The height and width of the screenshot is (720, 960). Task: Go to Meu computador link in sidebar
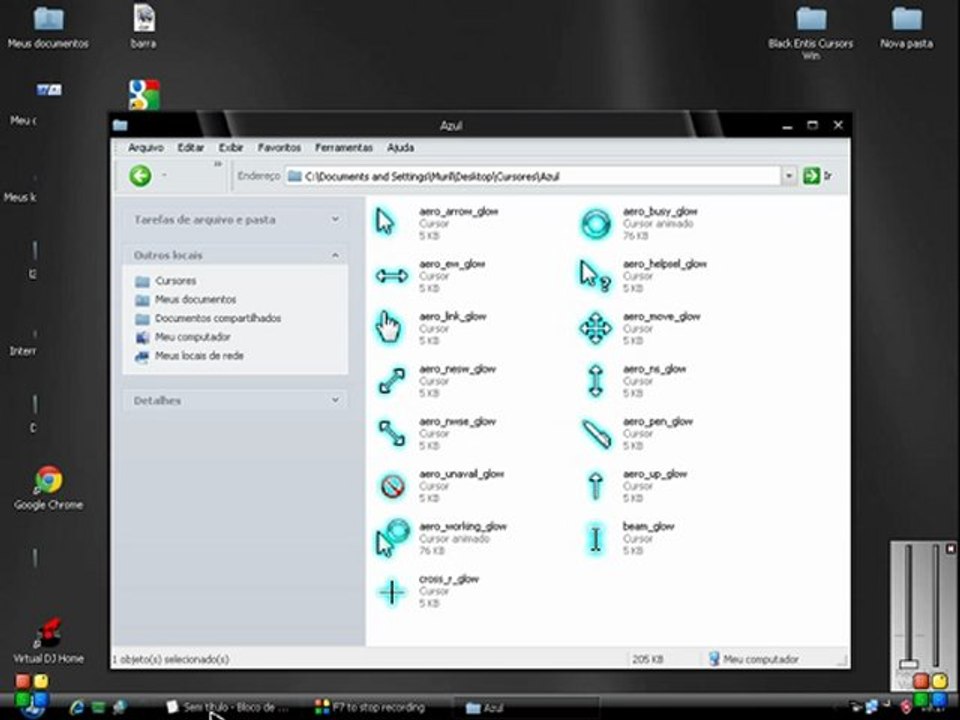point(192,337)
